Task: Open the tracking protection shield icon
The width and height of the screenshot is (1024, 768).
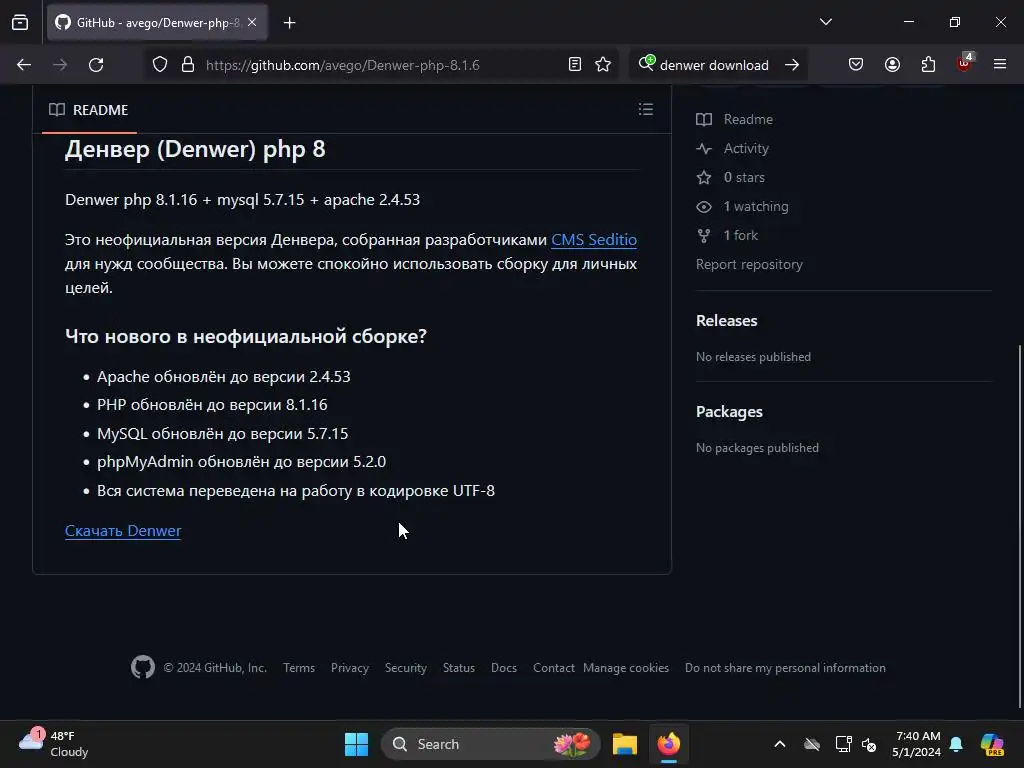Action: click(x=160, y=65)
